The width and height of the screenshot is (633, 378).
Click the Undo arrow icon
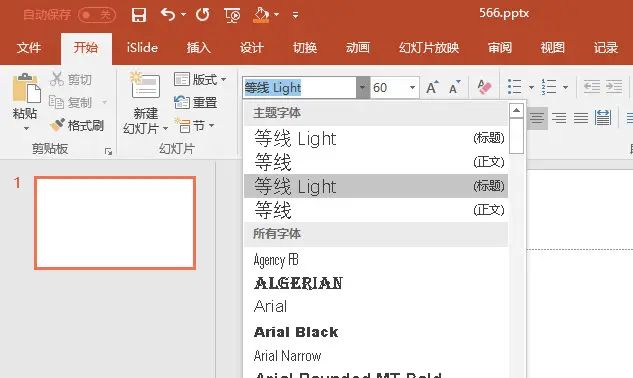coord(168,15)
